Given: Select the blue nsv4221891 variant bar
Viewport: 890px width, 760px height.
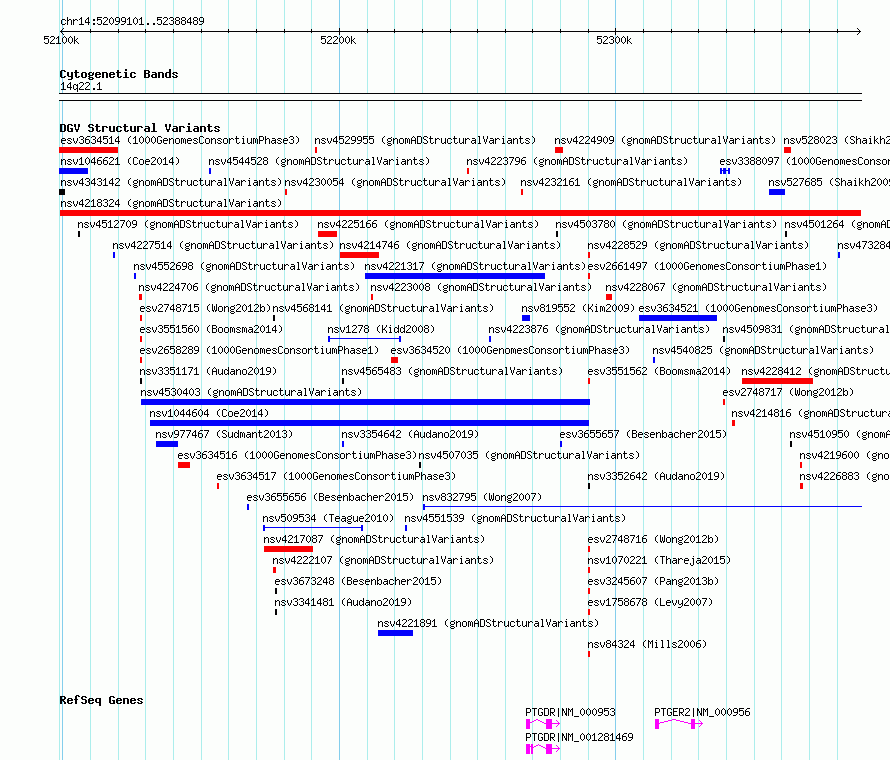Looking at the screenshot, I should 396,633.
